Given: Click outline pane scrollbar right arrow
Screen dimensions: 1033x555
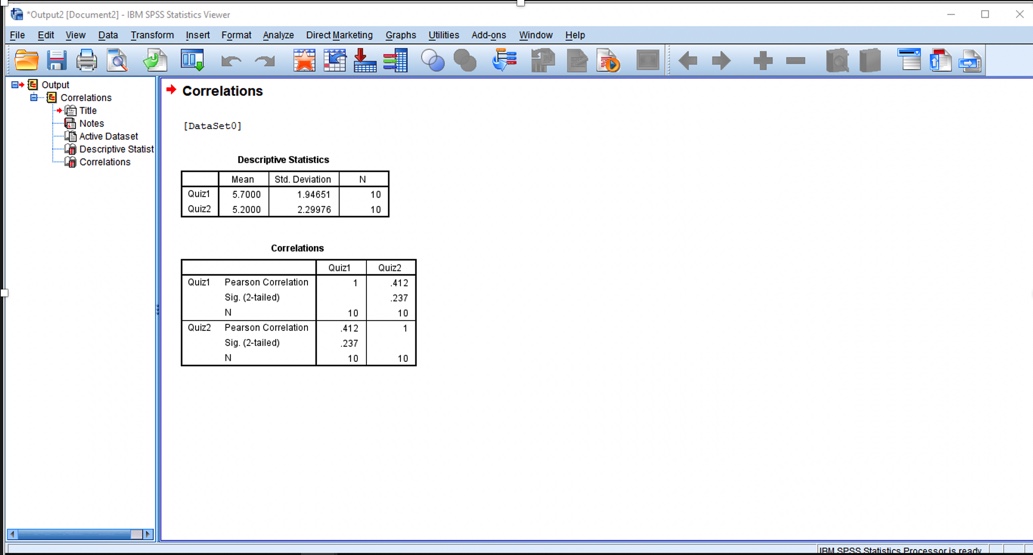Looking at the screenshot, I should click(148, 534).
